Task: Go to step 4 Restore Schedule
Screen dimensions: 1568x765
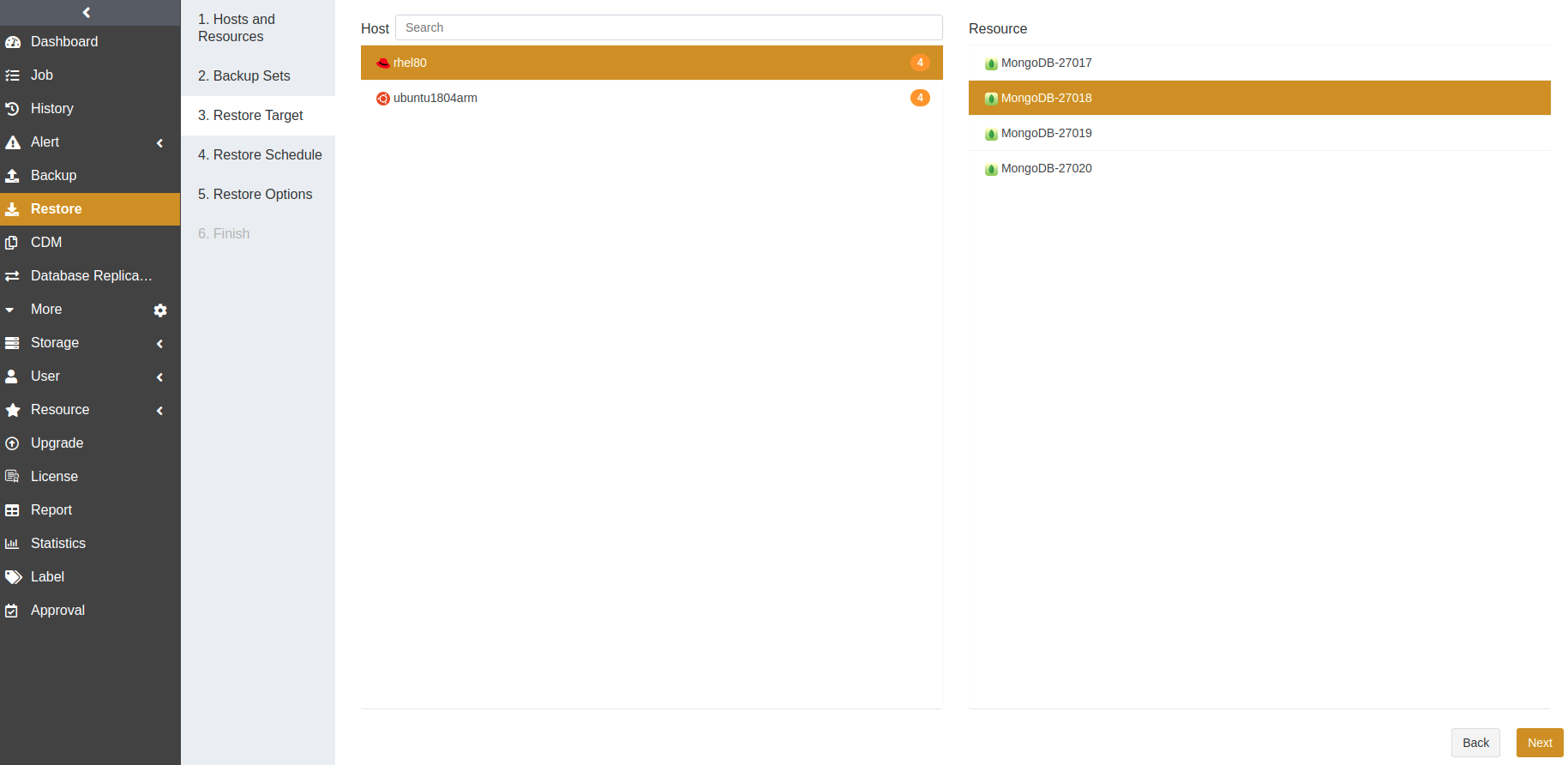Action: (258, 154)
